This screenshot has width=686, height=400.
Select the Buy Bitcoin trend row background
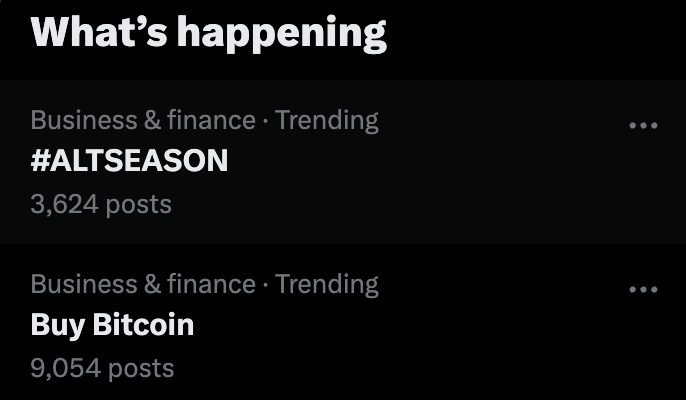click(343, 322)
